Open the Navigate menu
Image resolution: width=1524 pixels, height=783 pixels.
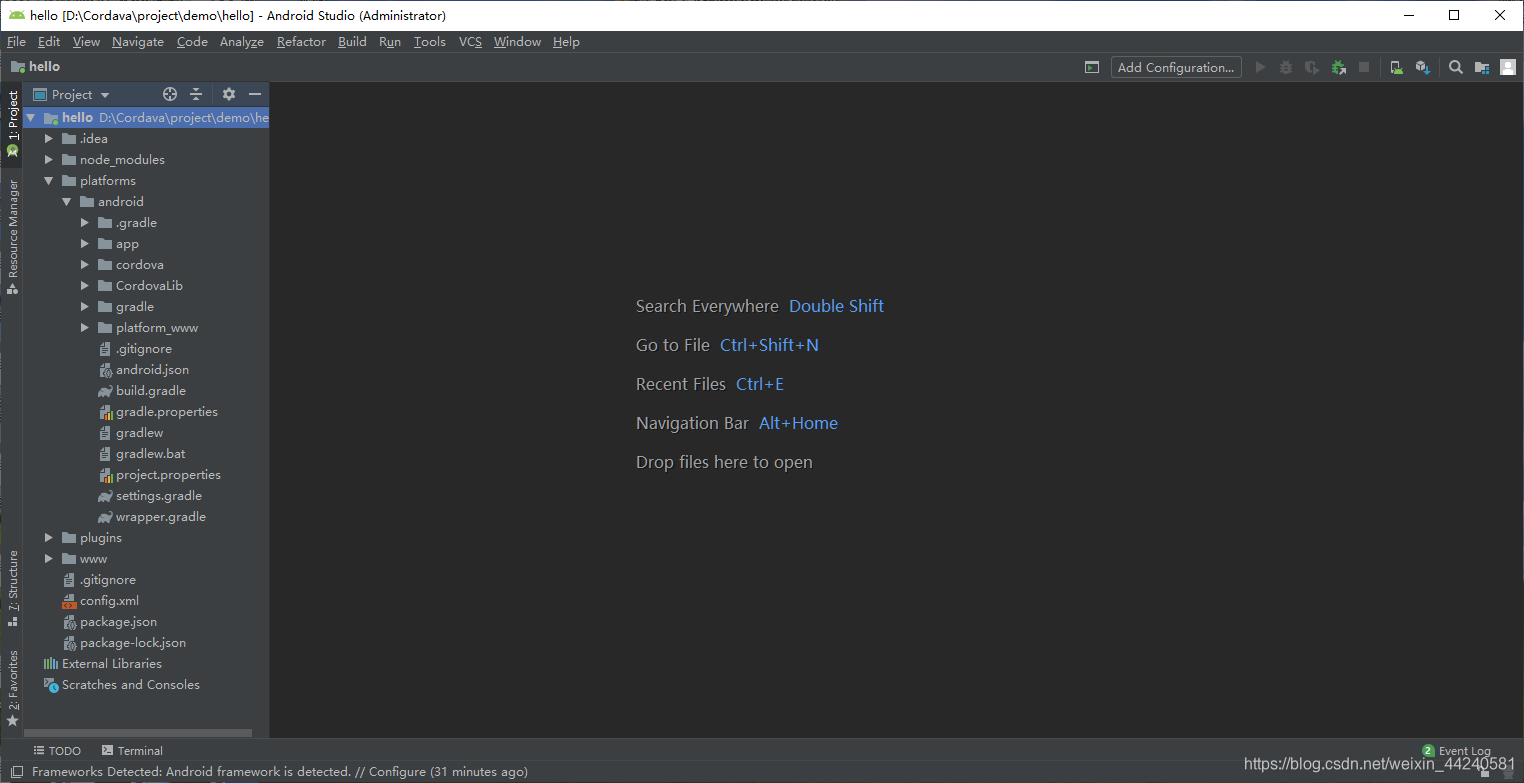coord(138,41)
